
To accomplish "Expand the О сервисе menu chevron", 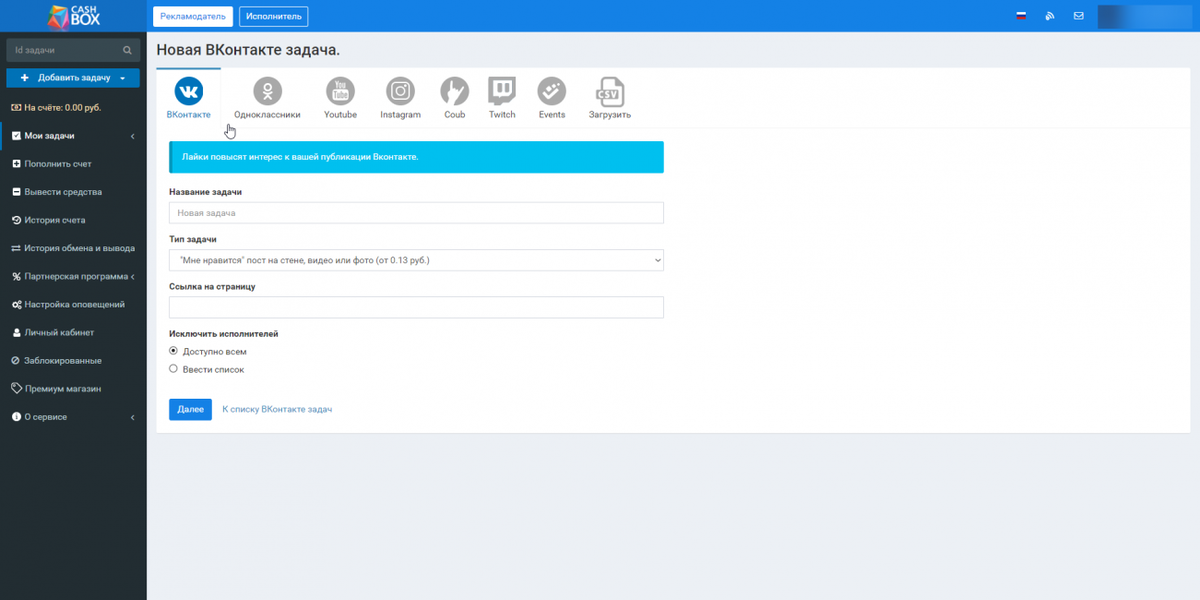I will [133, 417].
